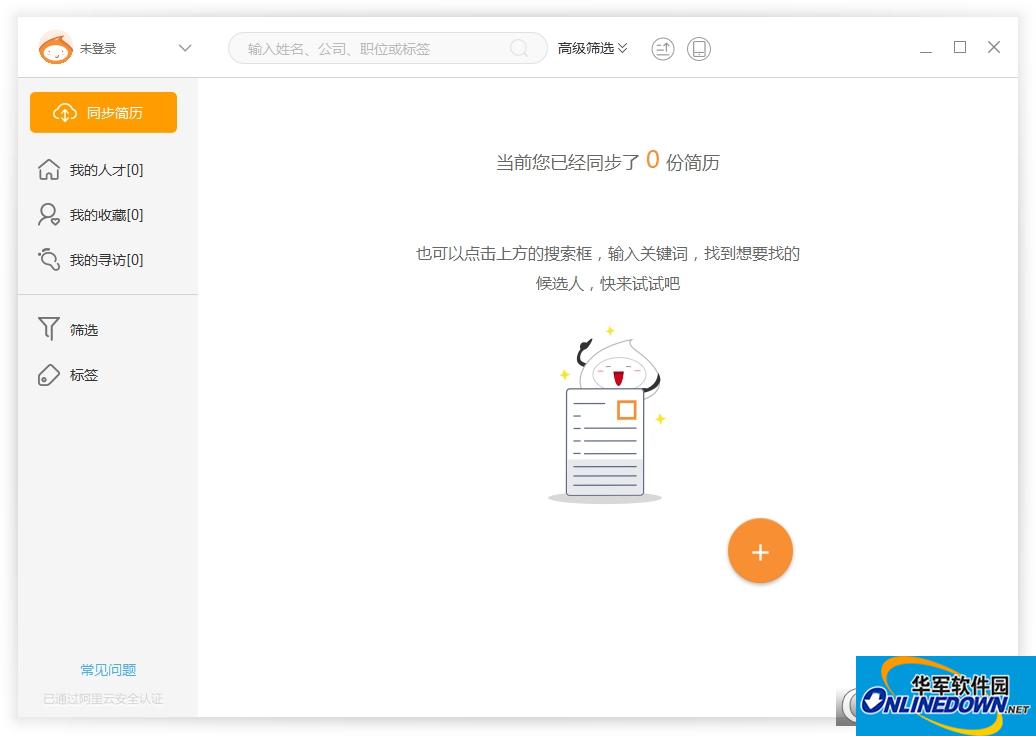Click the house icon beside 我的人才
Screen dimensions: 1036x736
[x=49, y=169]
